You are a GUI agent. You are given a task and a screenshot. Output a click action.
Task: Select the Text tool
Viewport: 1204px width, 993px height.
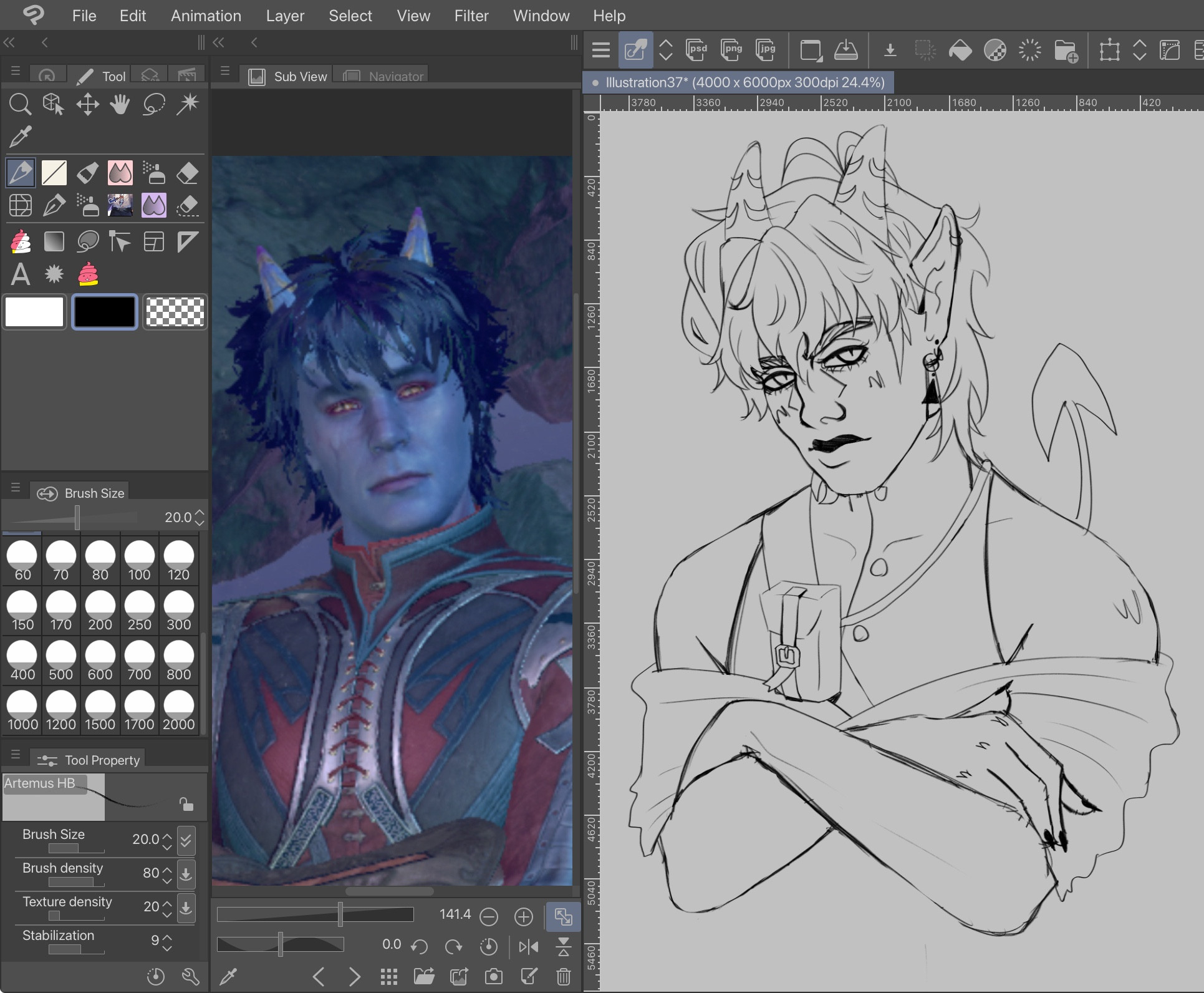(x=20, y=274)
